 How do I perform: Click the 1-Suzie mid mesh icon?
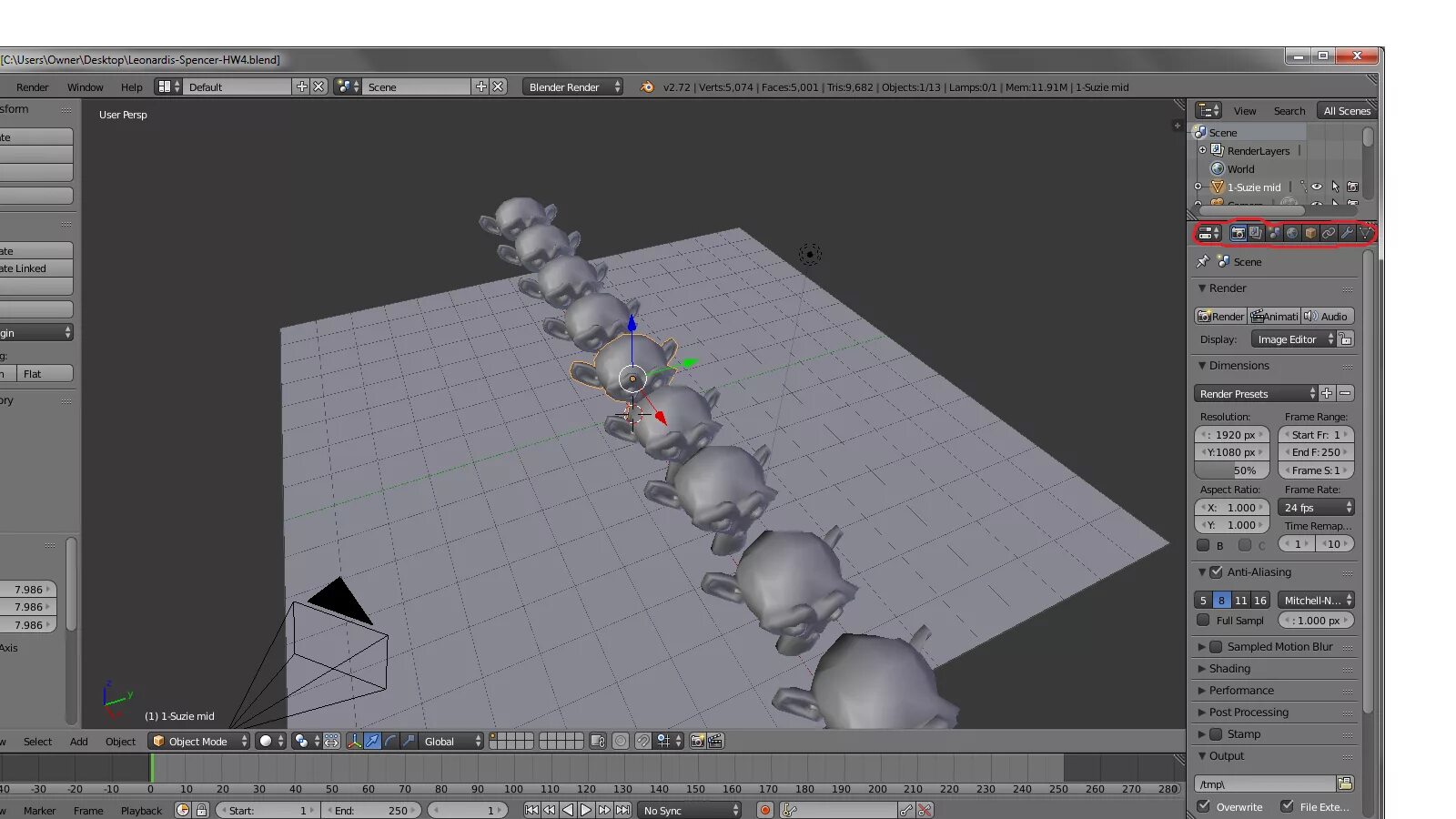(x=1218, y=187)
